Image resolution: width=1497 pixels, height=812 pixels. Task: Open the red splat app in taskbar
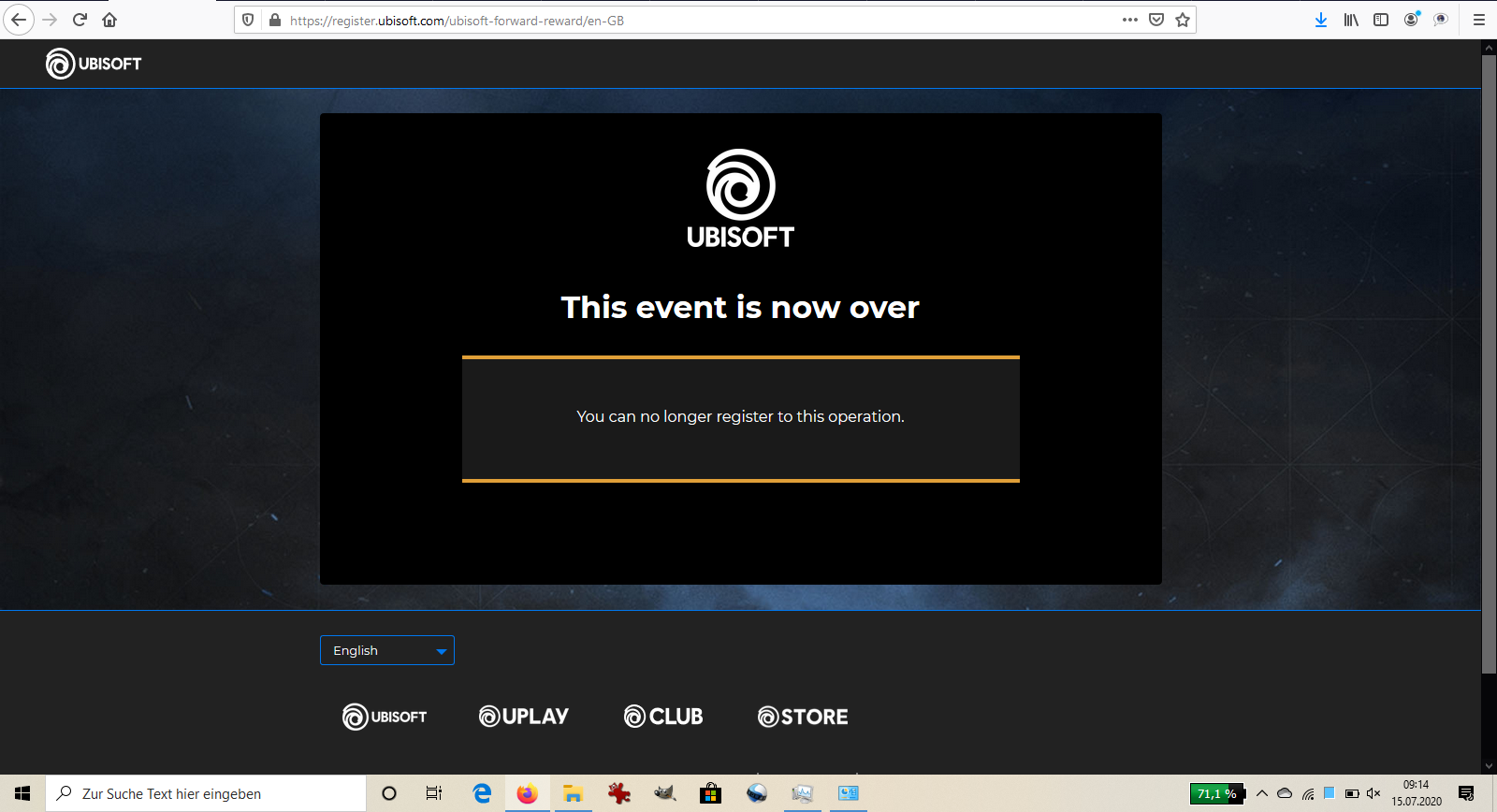pyautogui.click(x=618, y=793)
